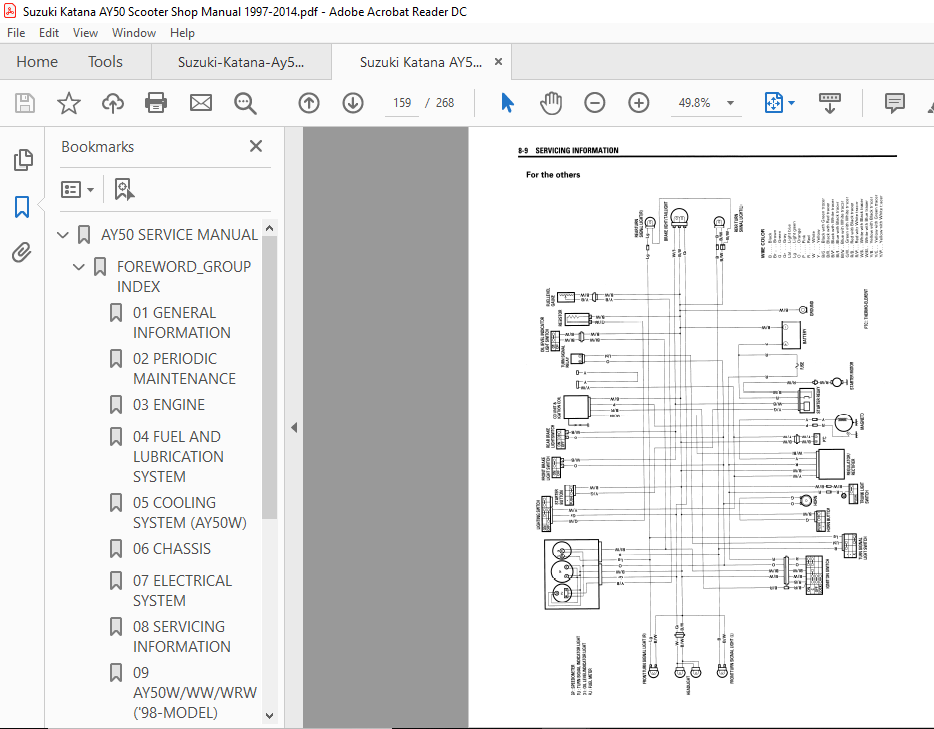
Task: Open the Help menu
Action: click(182, 33)
